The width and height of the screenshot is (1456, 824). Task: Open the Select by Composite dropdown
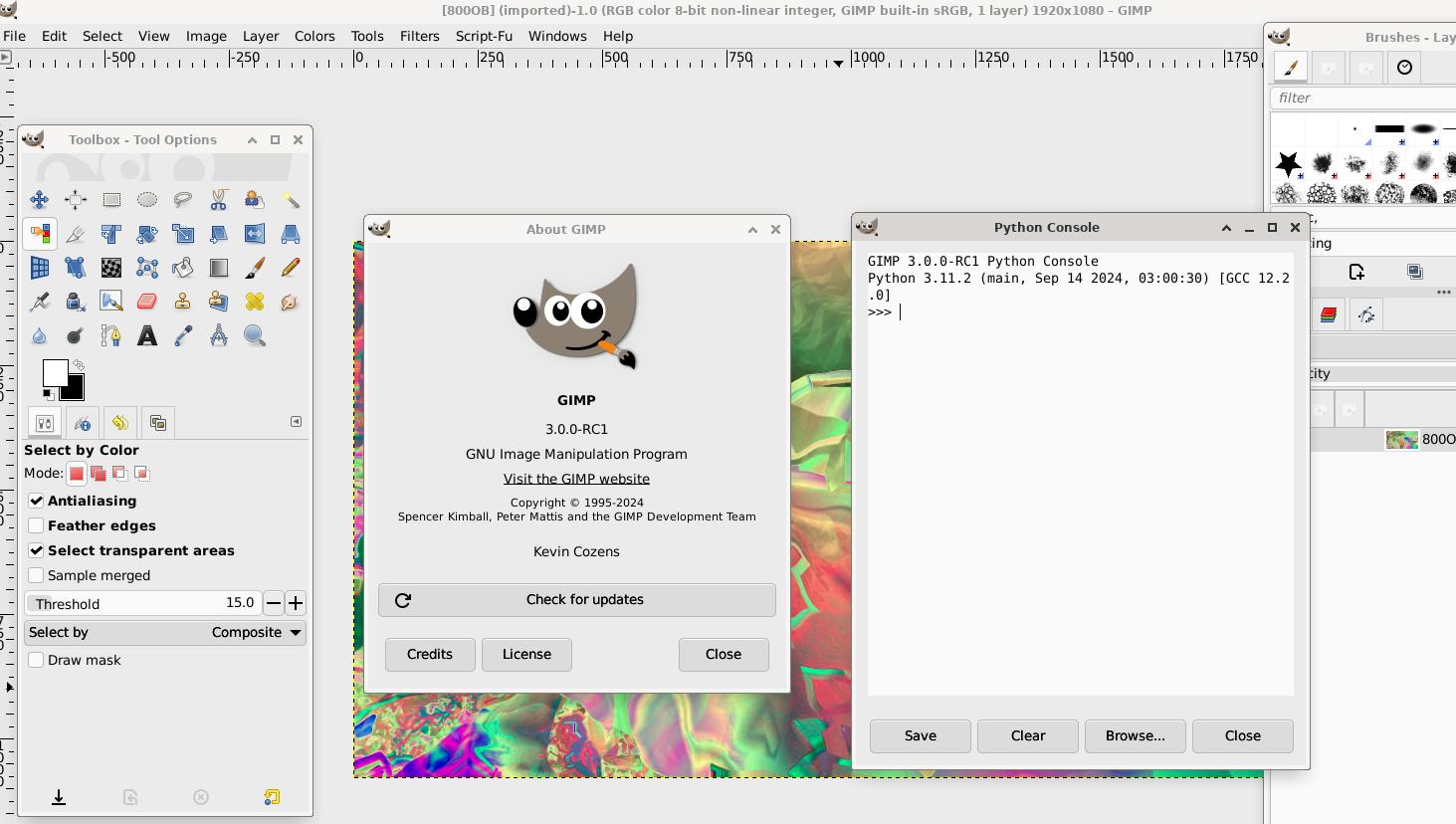point(165,633)
